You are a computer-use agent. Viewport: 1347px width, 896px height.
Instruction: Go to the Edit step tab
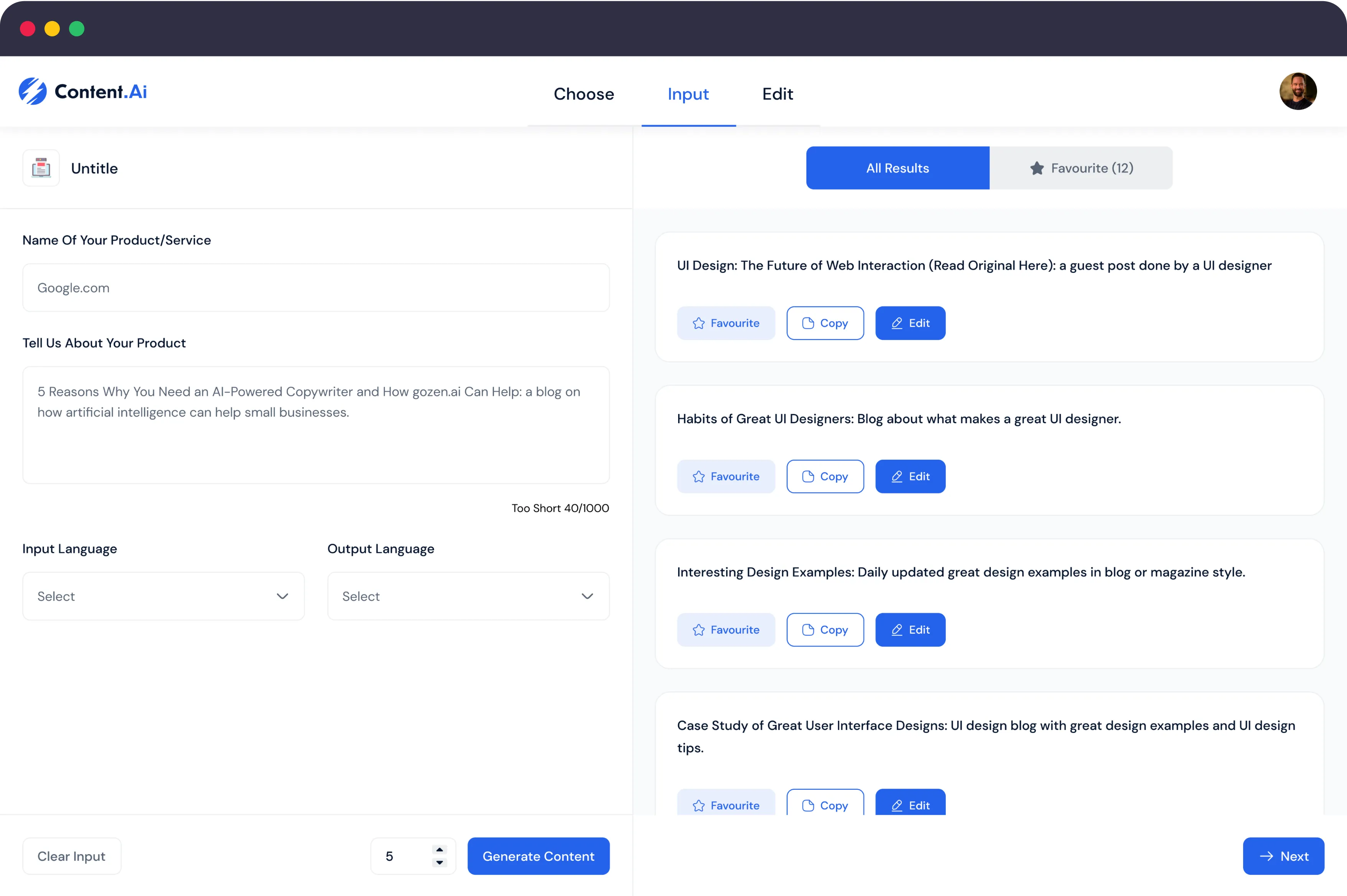click(x=777, y=94)
